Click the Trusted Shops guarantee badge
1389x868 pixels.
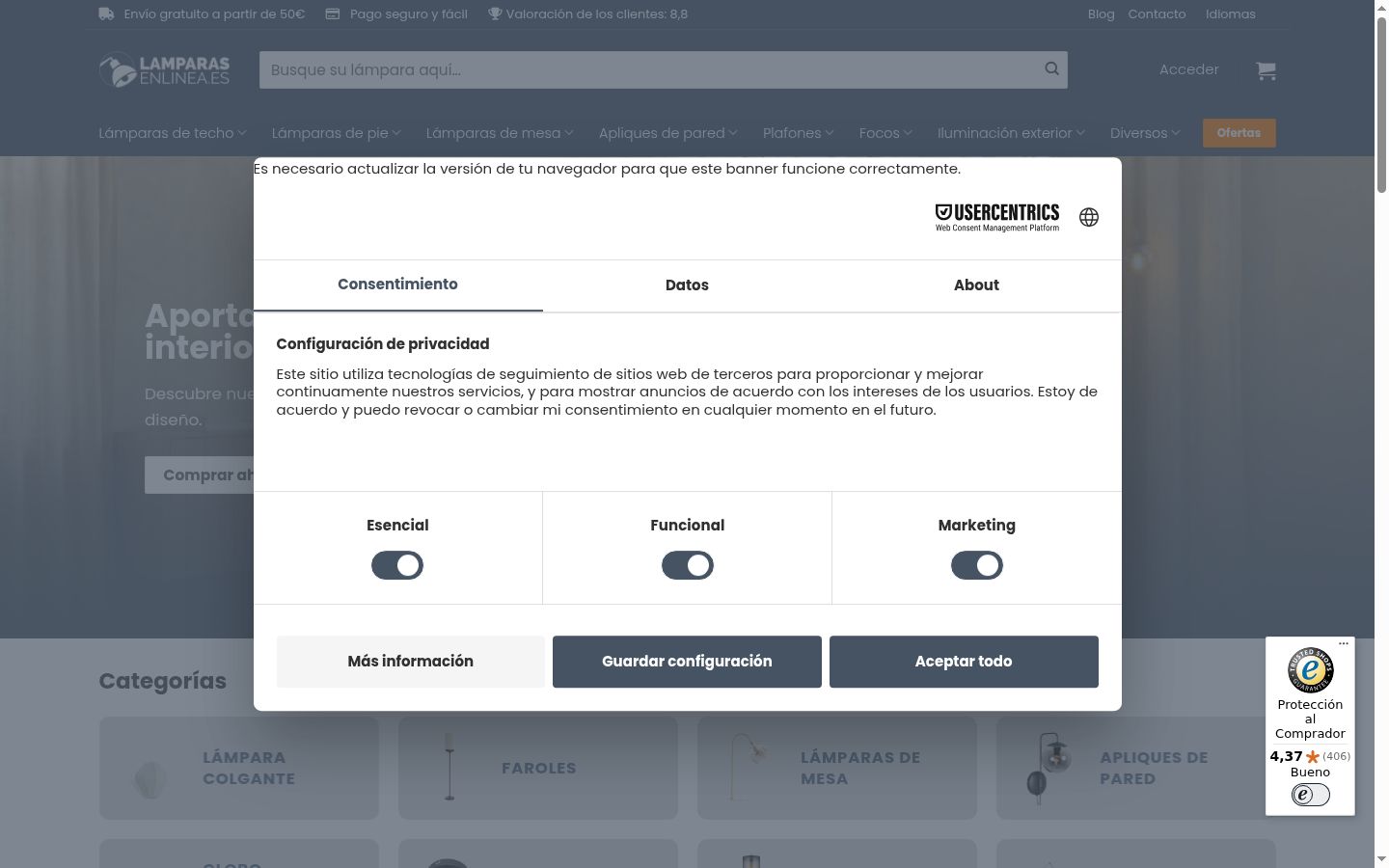click(1310, 669)
